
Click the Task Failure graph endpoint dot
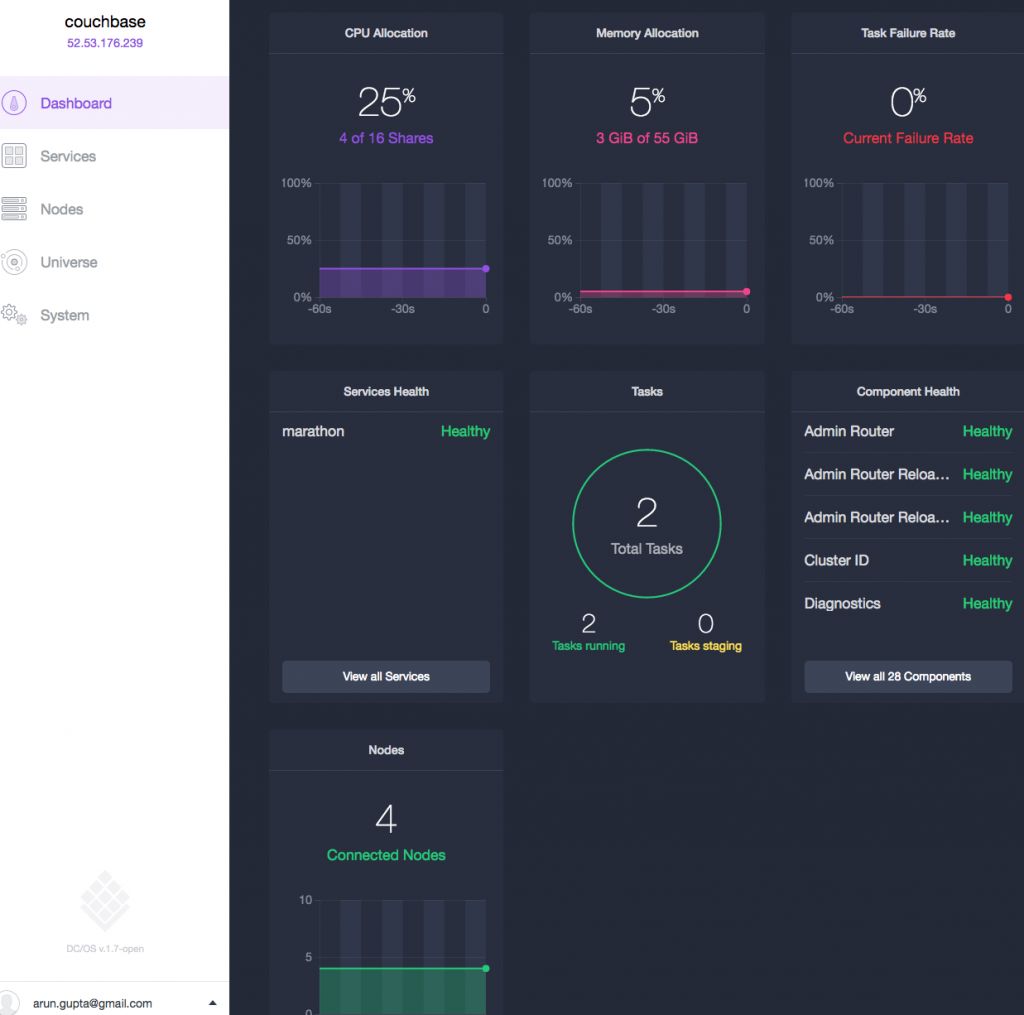(1008, 297)
